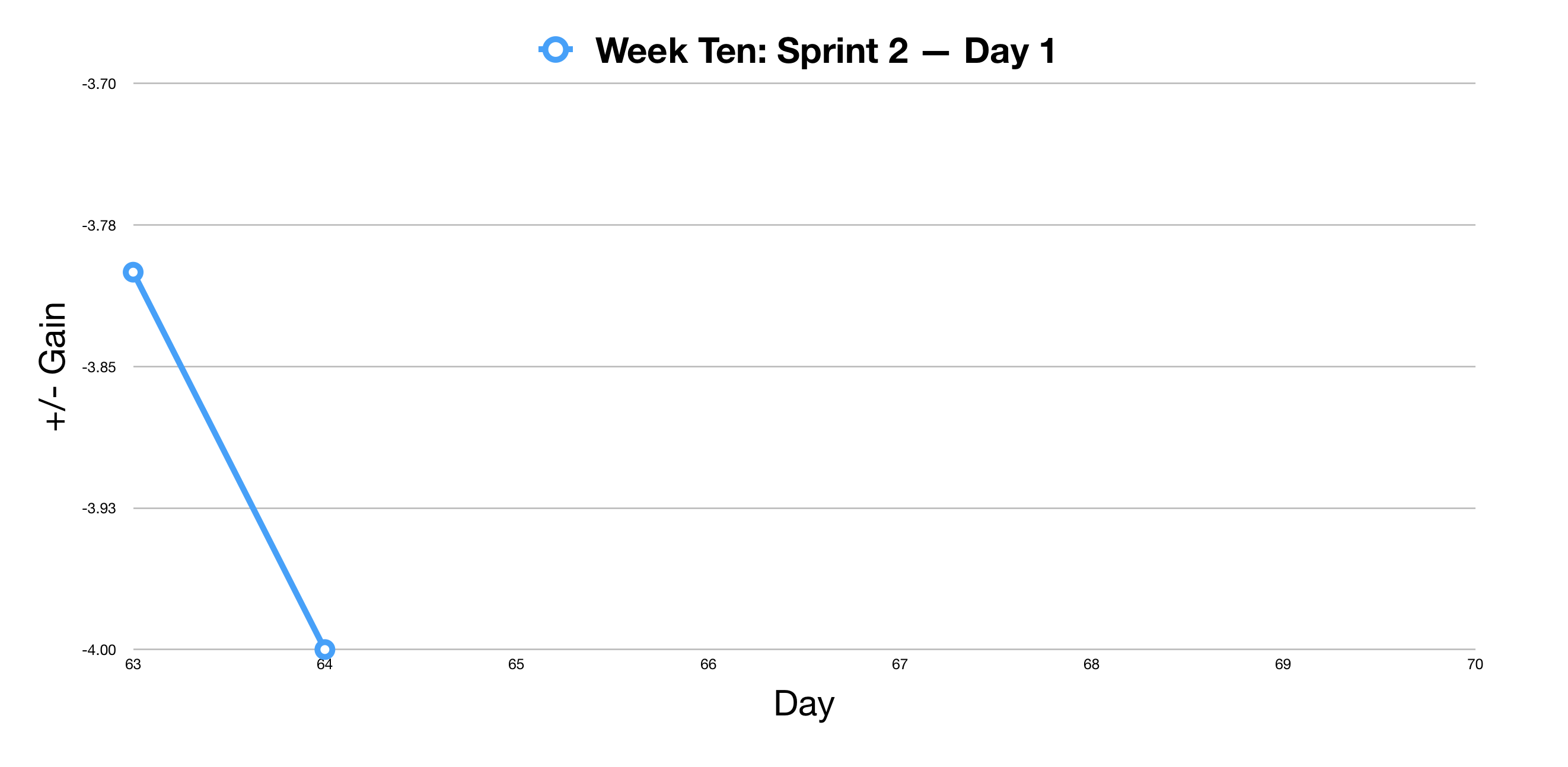This screenshot has height=767, width=1568.
Task: Click the -4.00 y-axis label
Action: tap(98, 650)
